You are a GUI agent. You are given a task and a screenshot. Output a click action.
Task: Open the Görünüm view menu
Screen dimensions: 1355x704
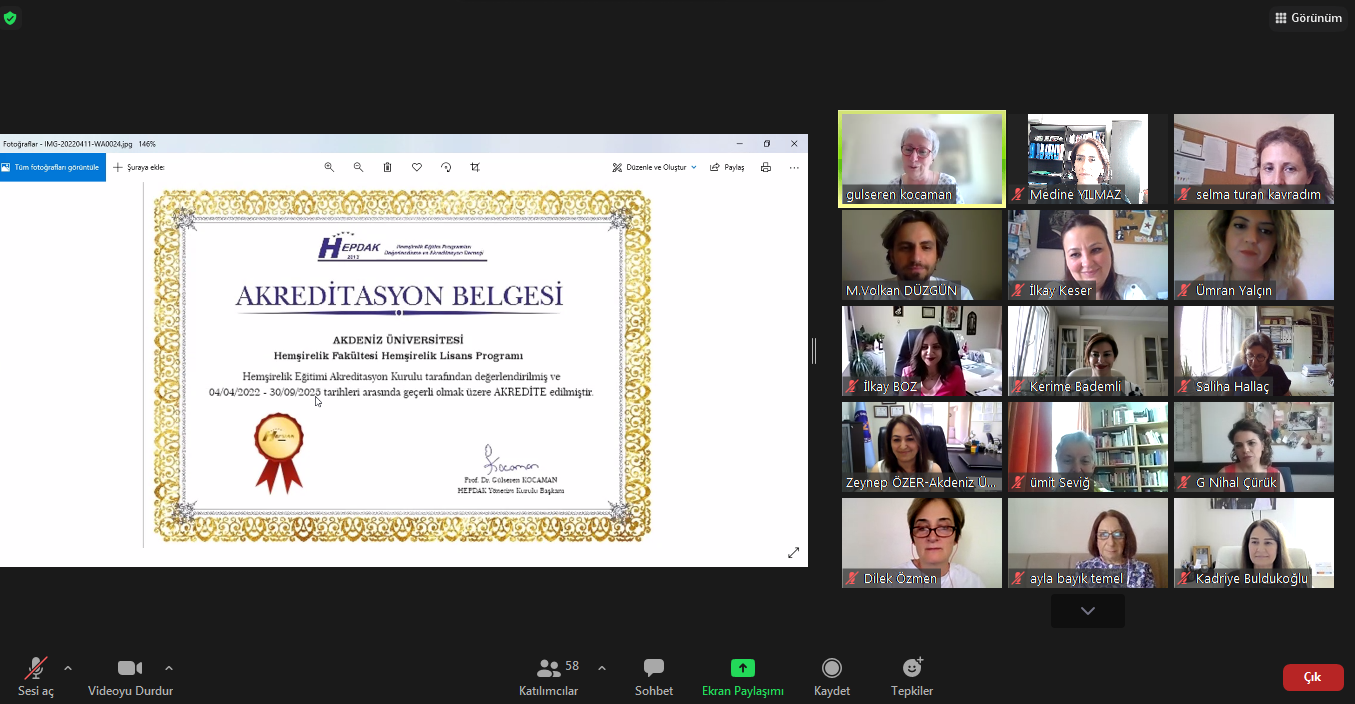point(1308,18)
